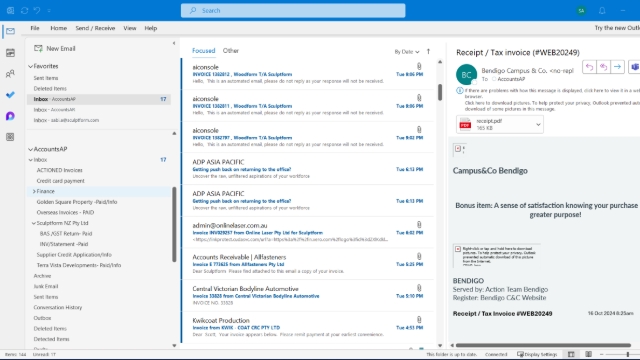Image resolution: width=640 pixels, height=360 pixels.
Task: Open the More Apps grid icon
Action: tap(10, 137)
